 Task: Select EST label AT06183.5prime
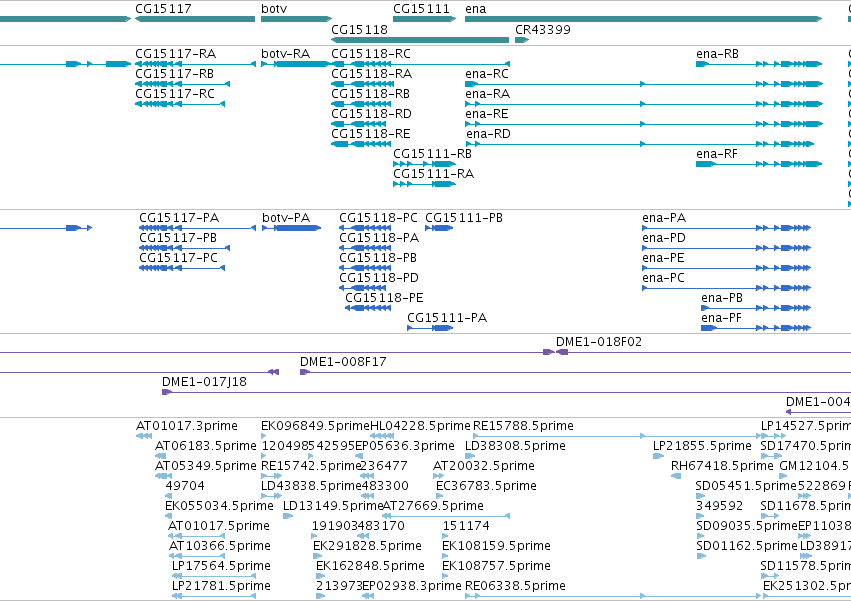pyautogui.click(x=206, y=446)
